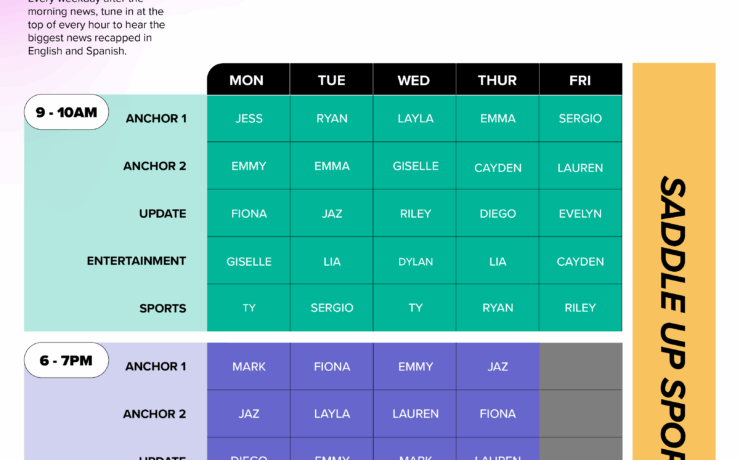Image resolution: width=740 pixels, height=460 pixels.
Task: Select the JESS cell under Monday
Action: click(249, 118)
